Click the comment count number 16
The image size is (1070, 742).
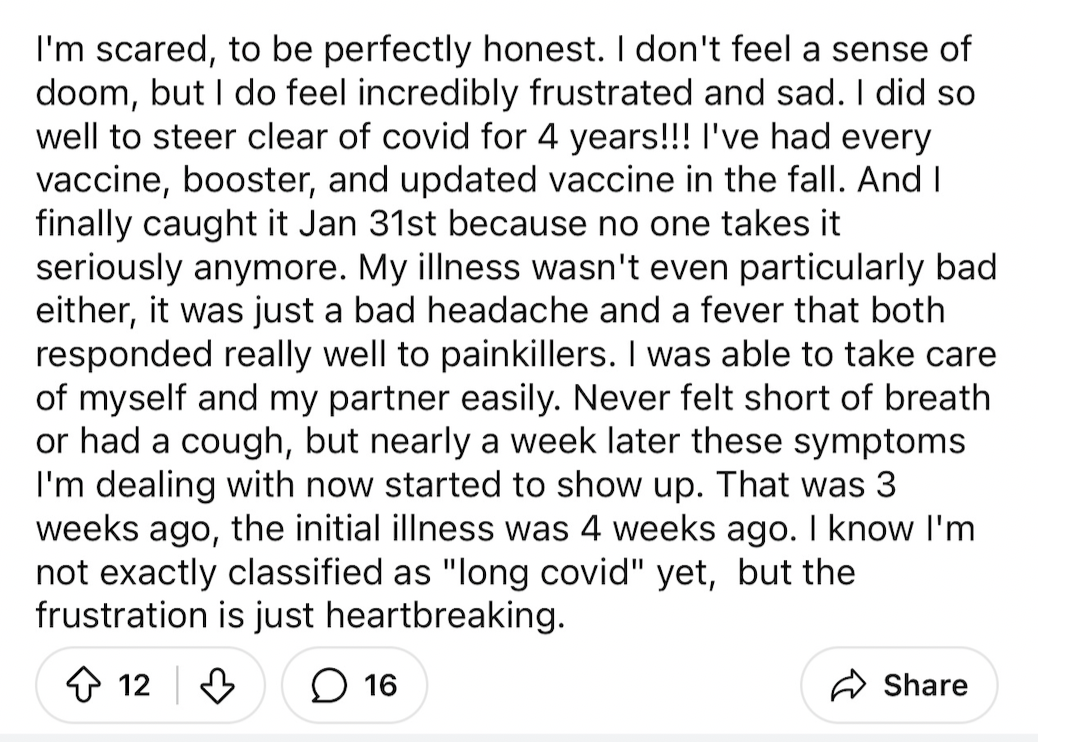pos(380,685)
